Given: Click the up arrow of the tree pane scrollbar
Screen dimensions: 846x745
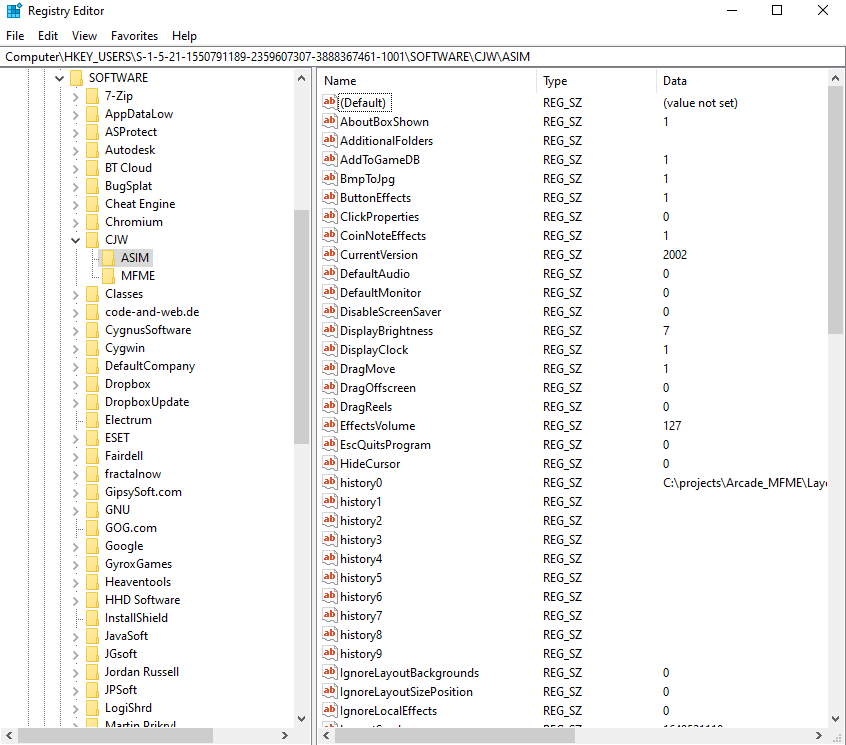Looking at the screenshot, I should pyautogui.click(x=302, y=78).
